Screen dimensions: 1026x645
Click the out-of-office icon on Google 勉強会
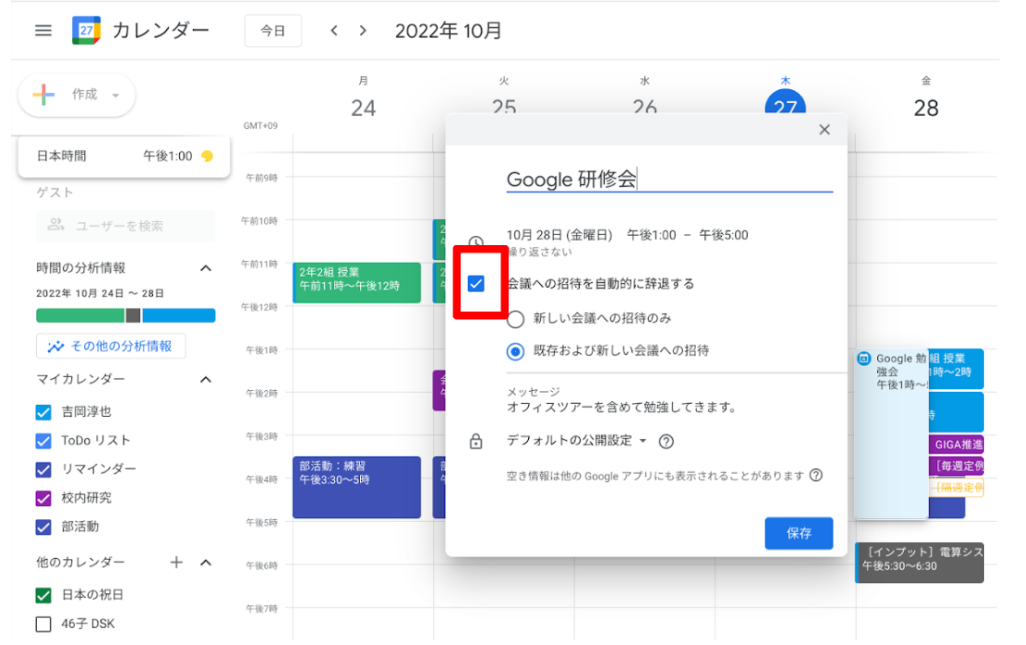(864, 358)
